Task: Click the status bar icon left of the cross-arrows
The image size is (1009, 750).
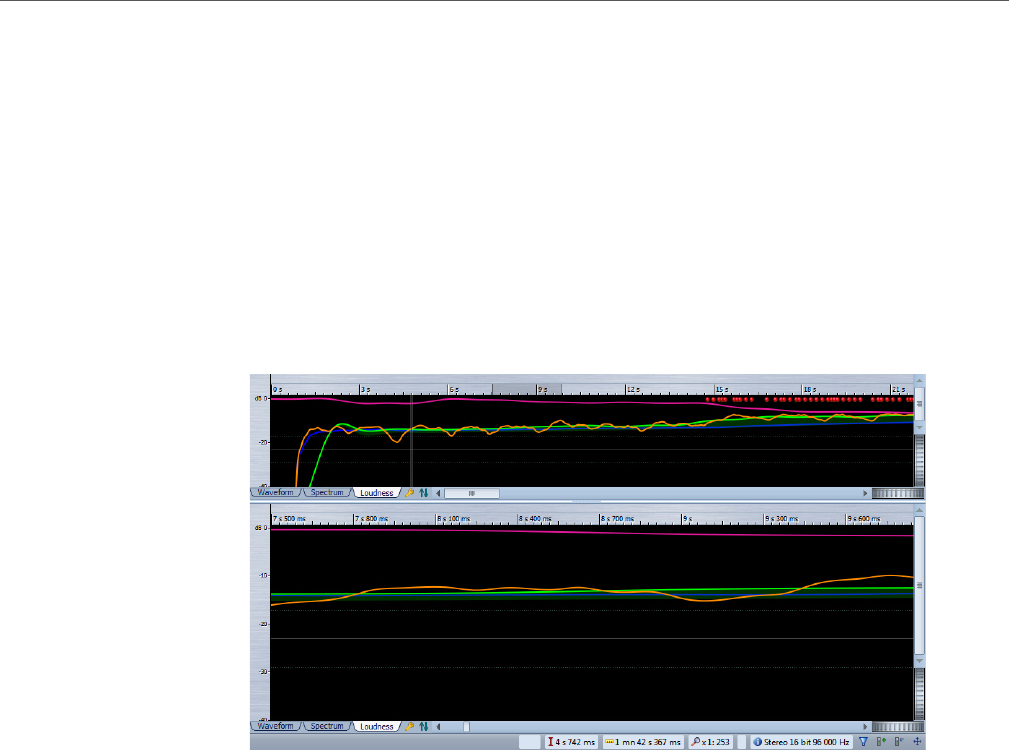Action: coord(899,742)
